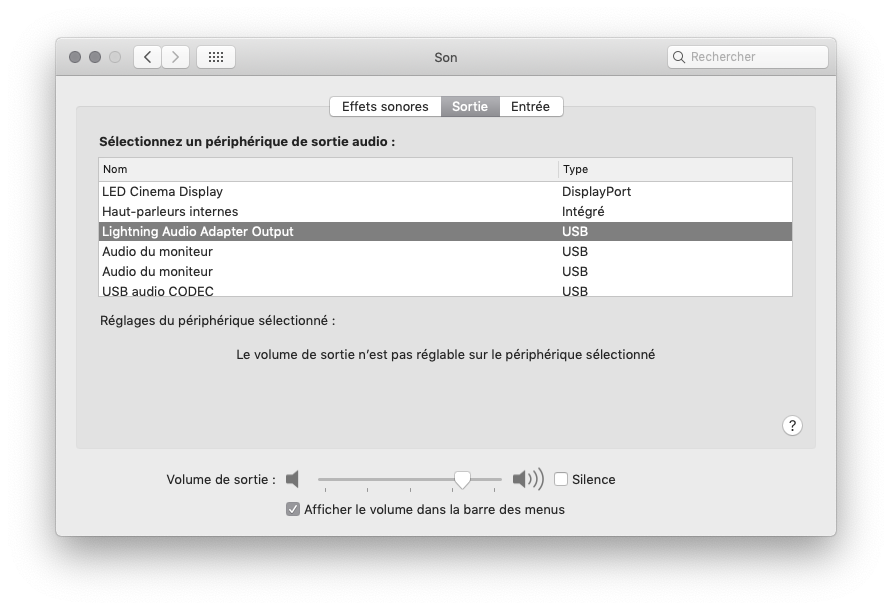Minimize the Son window
This screenshot has height=610, width=892.
click(x=95, y=57)
